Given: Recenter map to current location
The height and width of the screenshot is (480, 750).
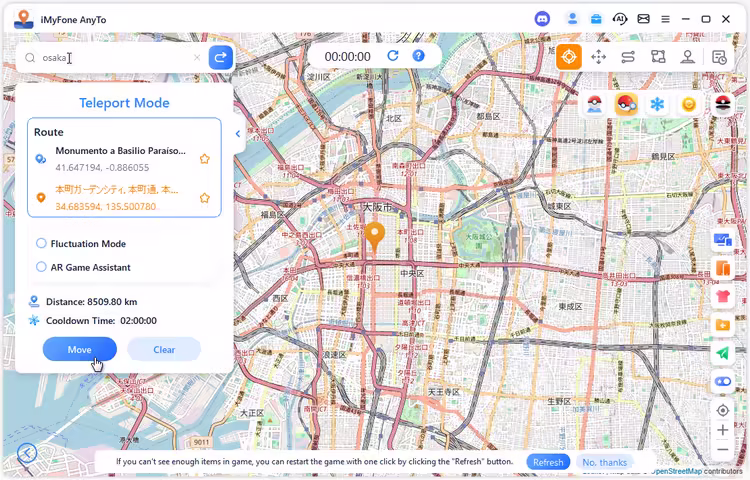Looking at the screenshot, I should pos(723,410).
